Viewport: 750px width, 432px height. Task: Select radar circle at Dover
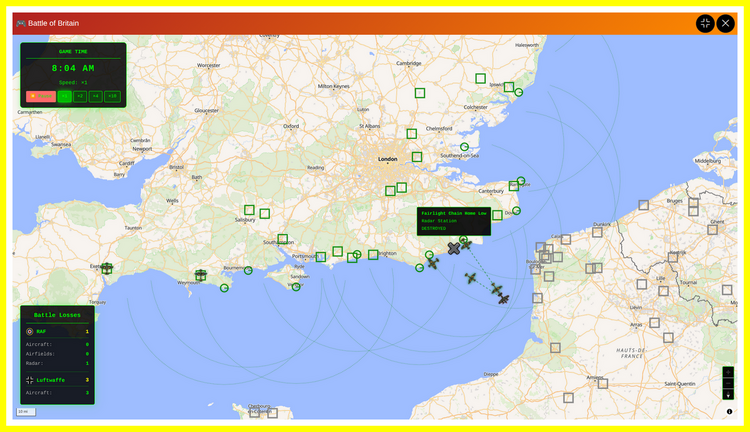pyautogui.click(x=516, y=210)
